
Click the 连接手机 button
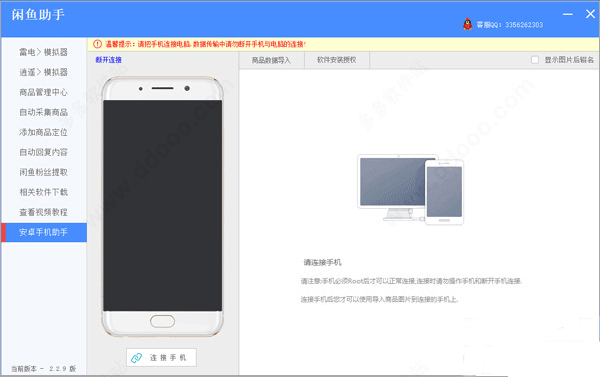[x=161, y=357]
